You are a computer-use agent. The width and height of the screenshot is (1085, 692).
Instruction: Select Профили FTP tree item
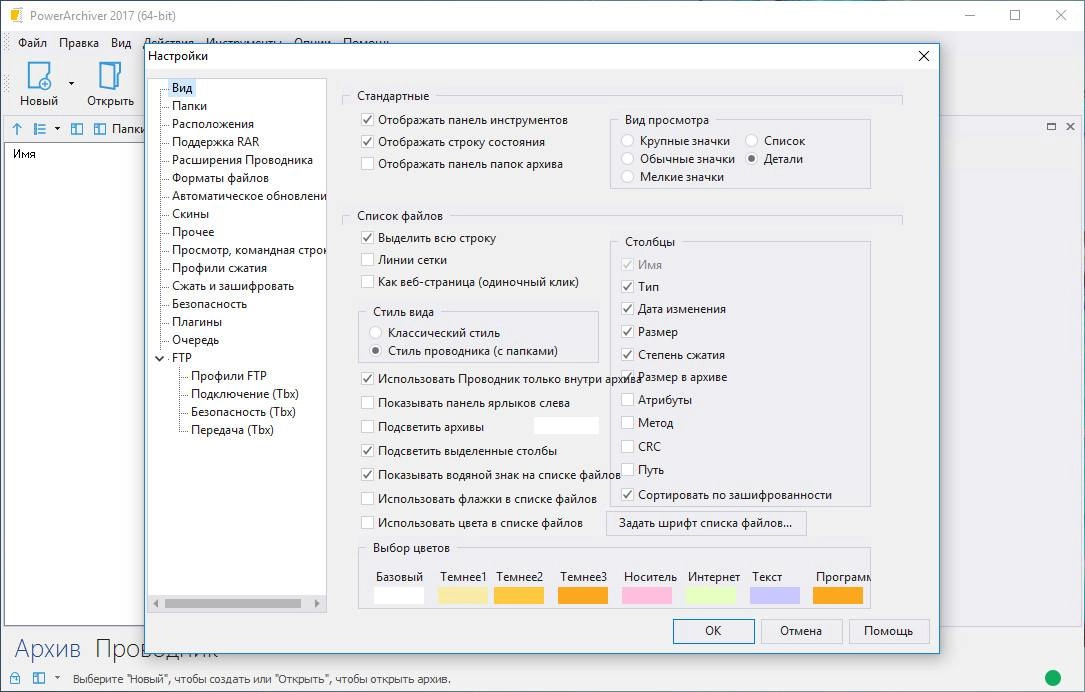[228, 376]
